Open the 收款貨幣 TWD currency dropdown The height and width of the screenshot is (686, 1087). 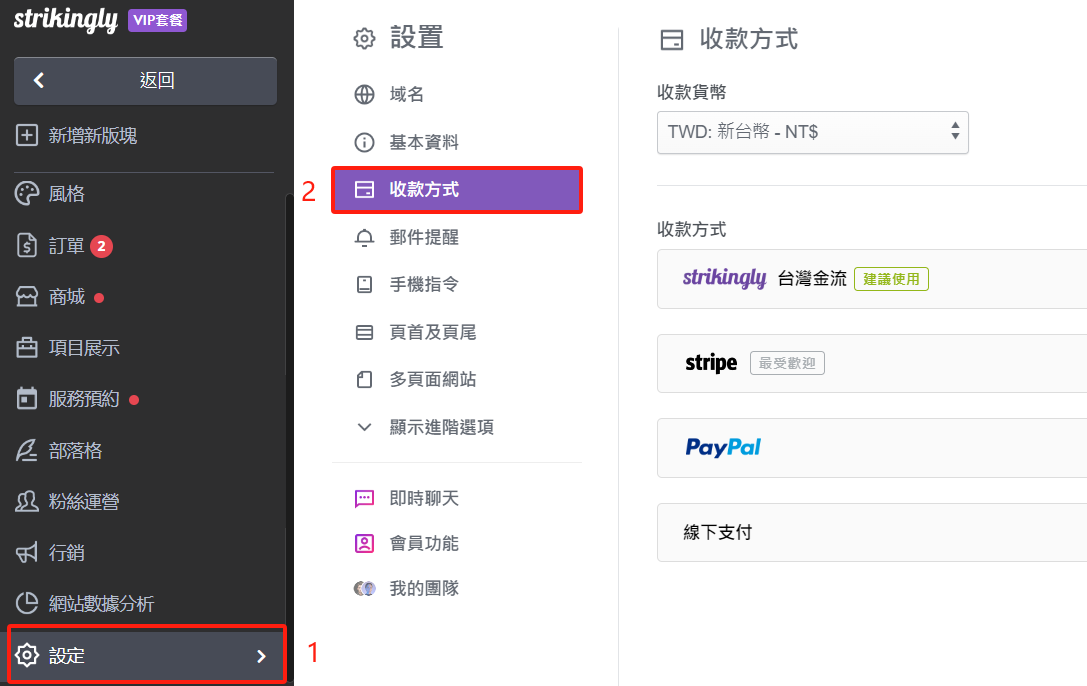coord(812,132)
